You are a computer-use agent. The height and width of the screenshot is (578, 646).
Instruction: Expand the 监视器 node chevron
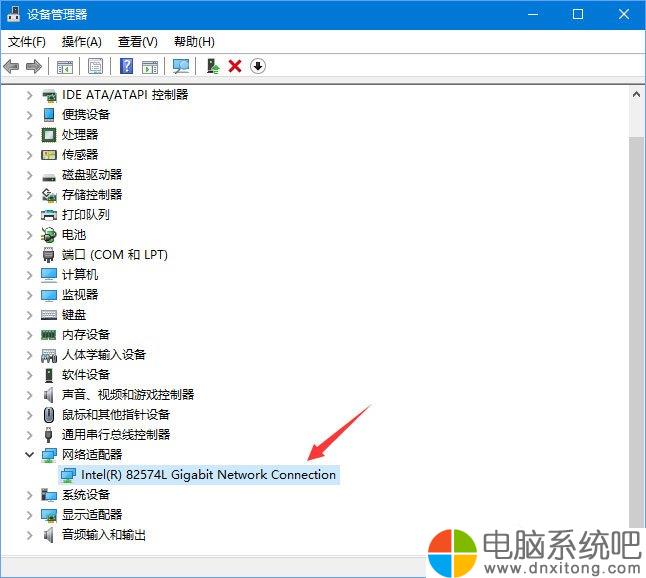click(29, 295)
